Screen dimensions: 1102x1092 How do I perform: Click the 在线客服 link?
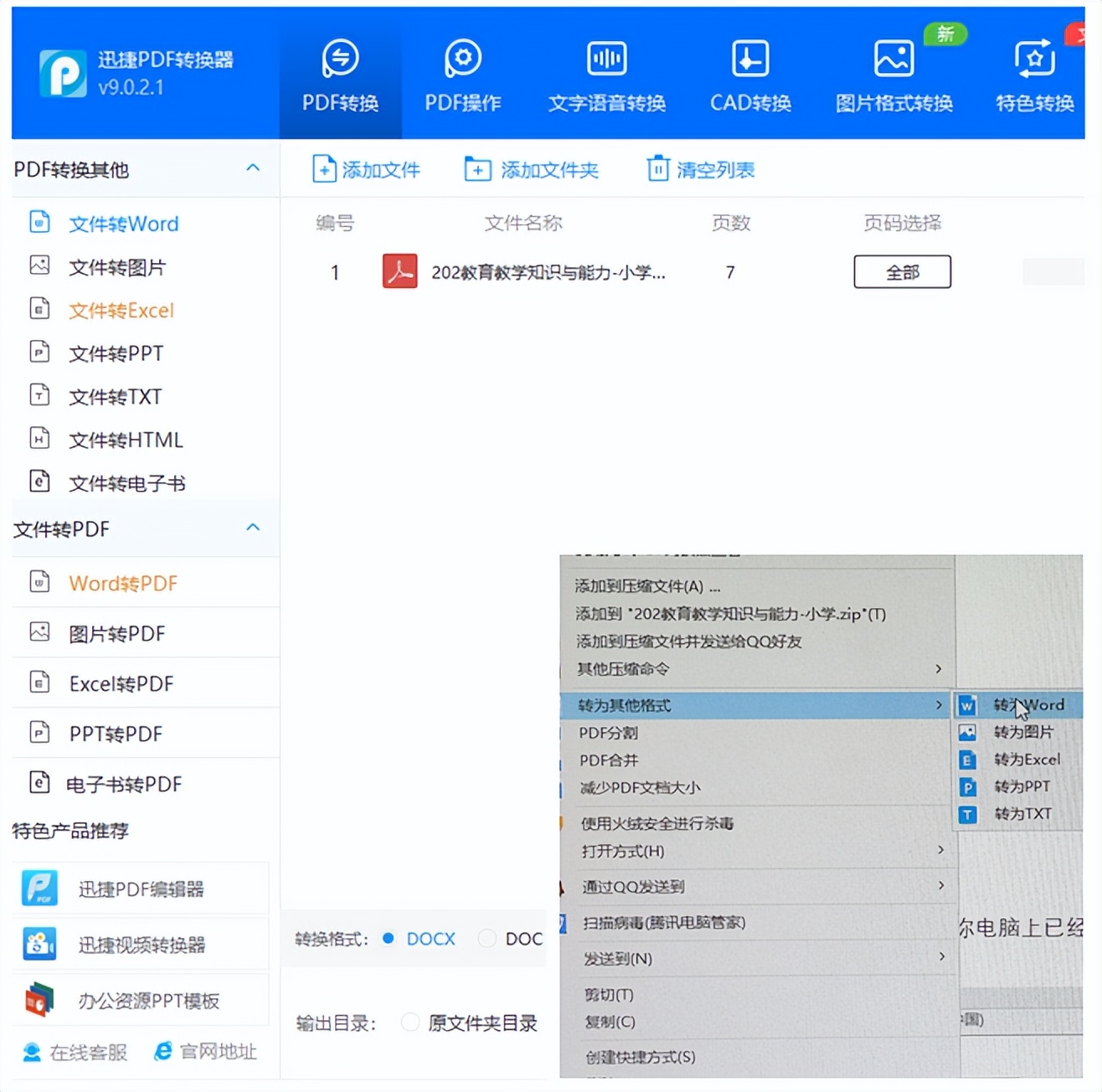(x=75, y=1052)
